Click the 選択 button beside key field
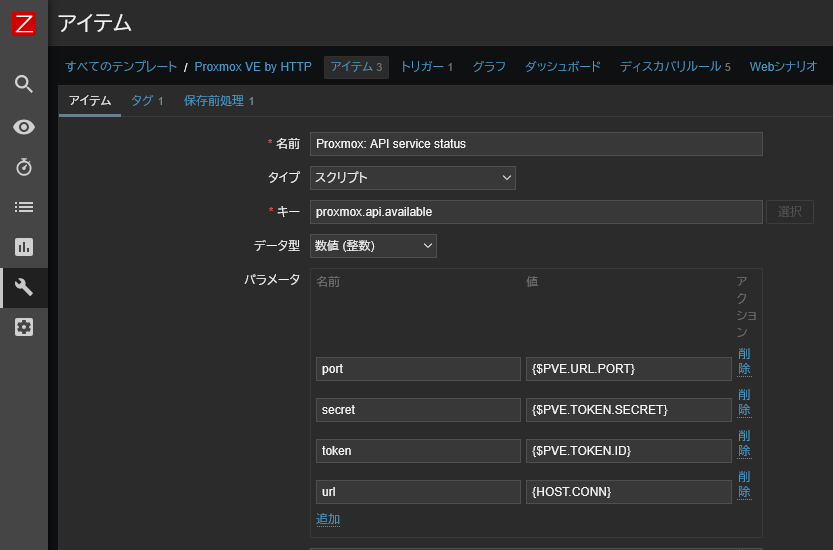 789,212
